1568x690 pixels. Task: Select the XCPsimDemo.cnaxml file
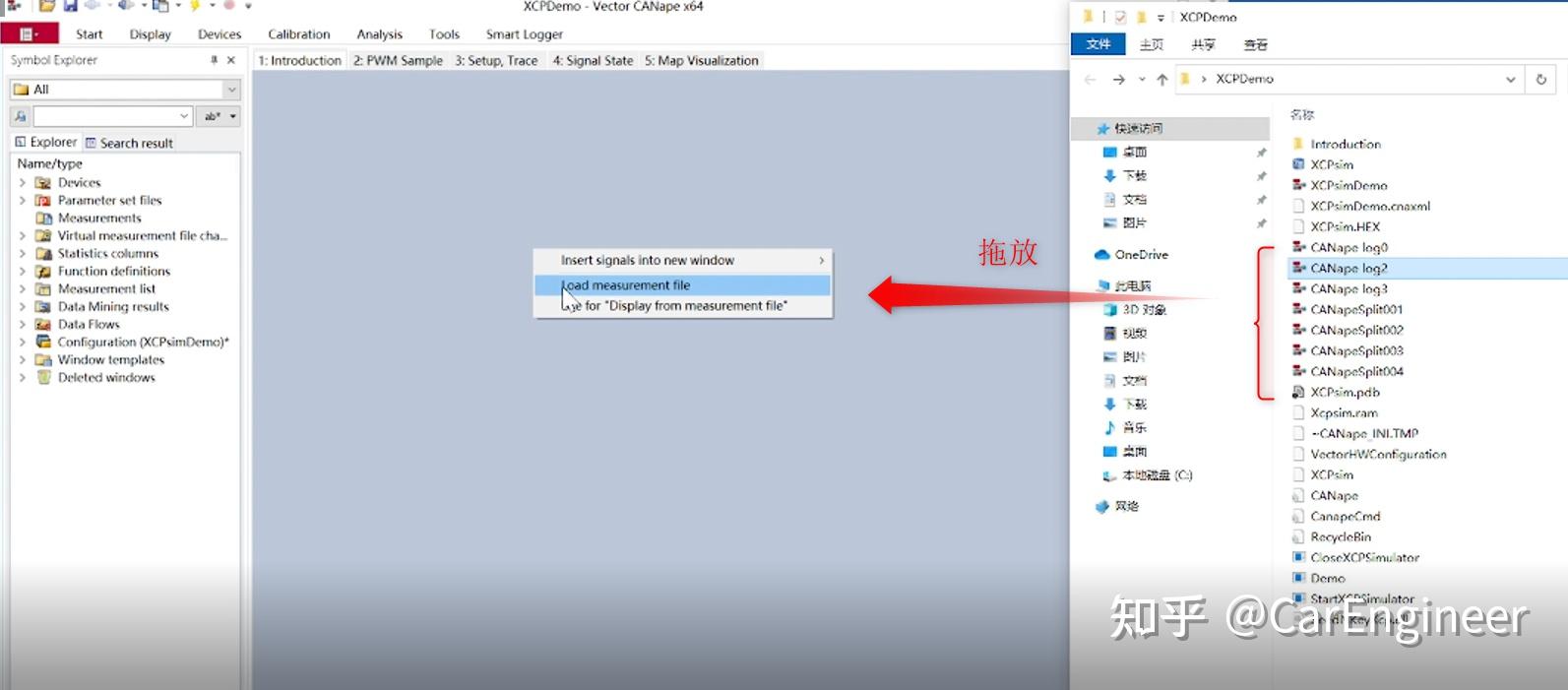[1369, 206]
